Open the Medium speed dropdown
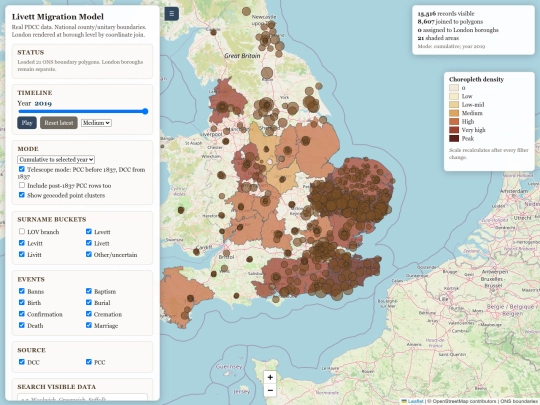 point(96,123)
